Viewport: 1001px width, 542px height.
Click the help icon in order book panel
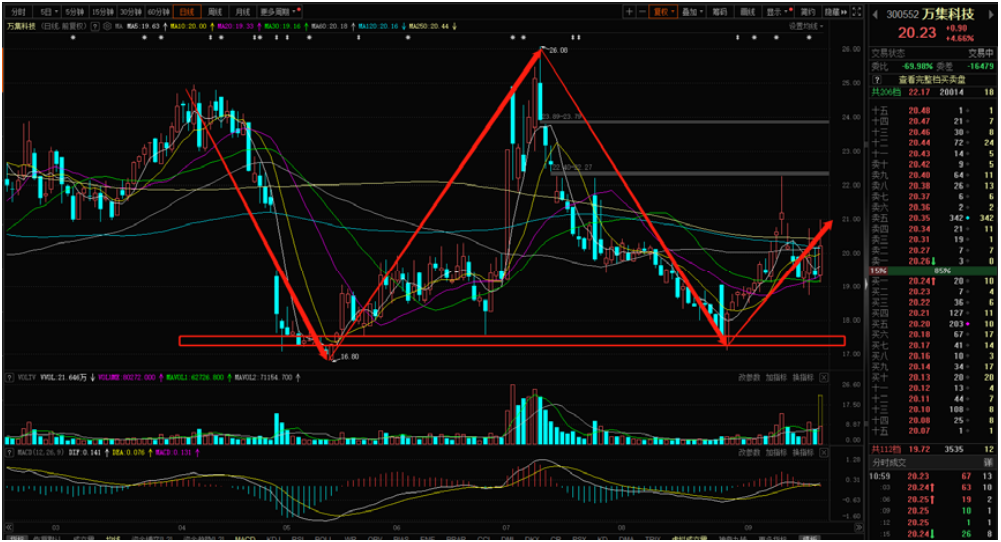coord(877,78)
